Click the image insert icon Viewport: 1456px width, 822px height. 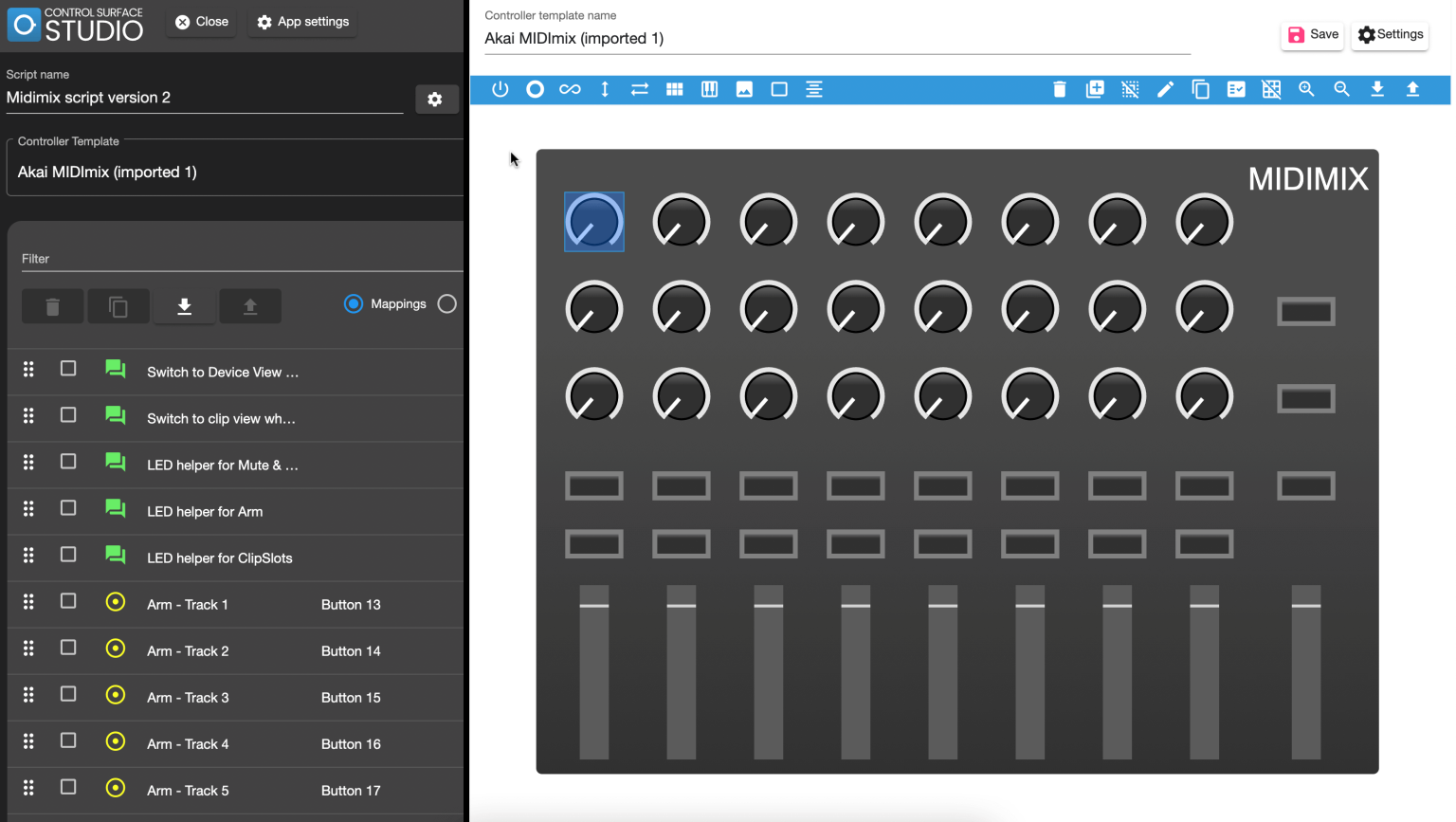pyautogui.click(x=744, y=89)
